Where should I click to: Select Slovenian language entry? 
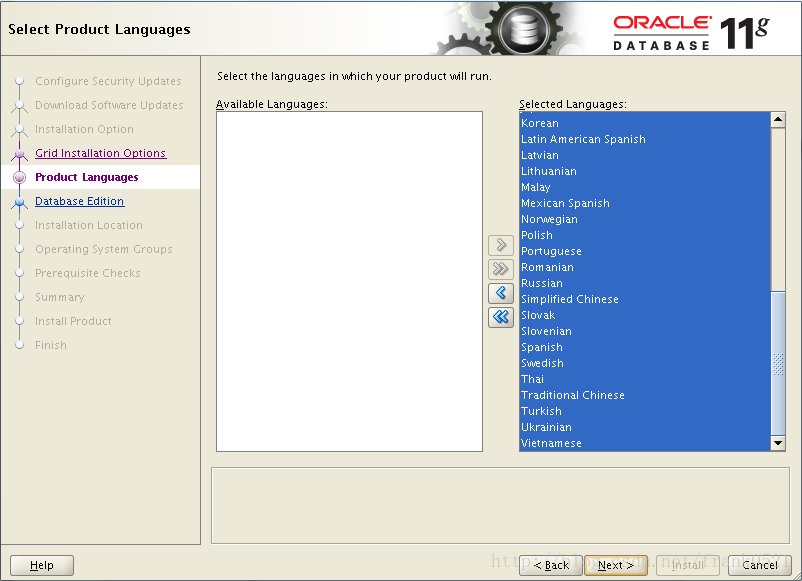pyautogui.click(x=645, y=331)
